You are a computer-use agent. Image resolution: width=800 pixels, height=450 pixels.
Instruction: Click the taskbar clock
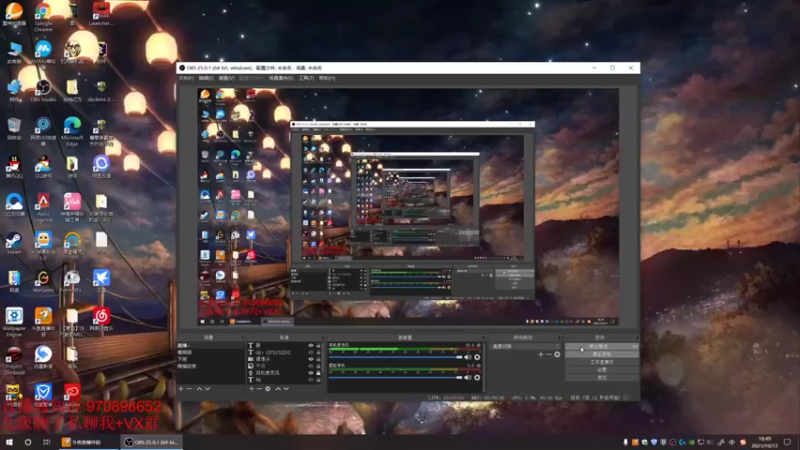(764, 442)
